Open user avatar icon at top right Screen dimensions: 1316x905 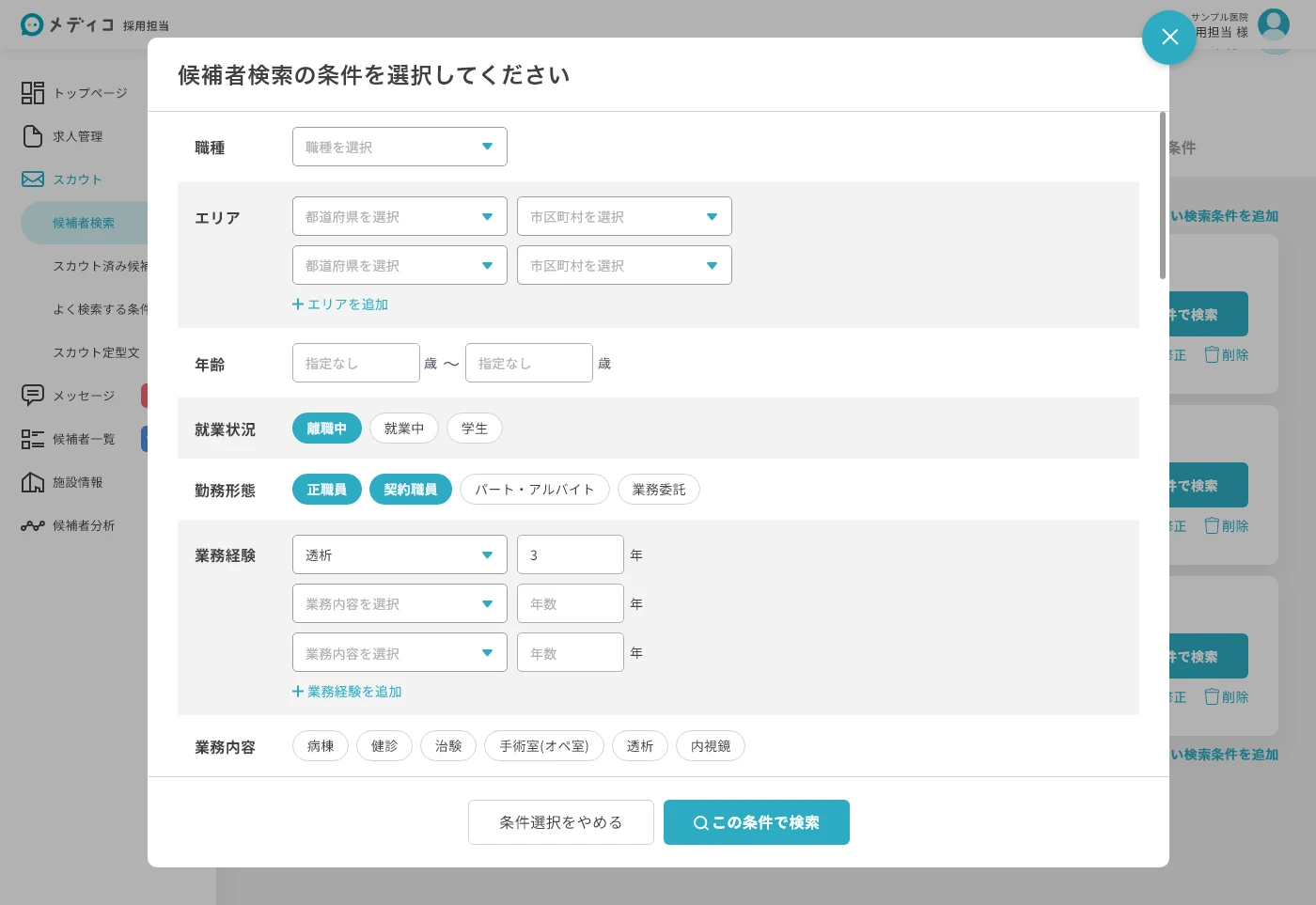pos(1274,24)
